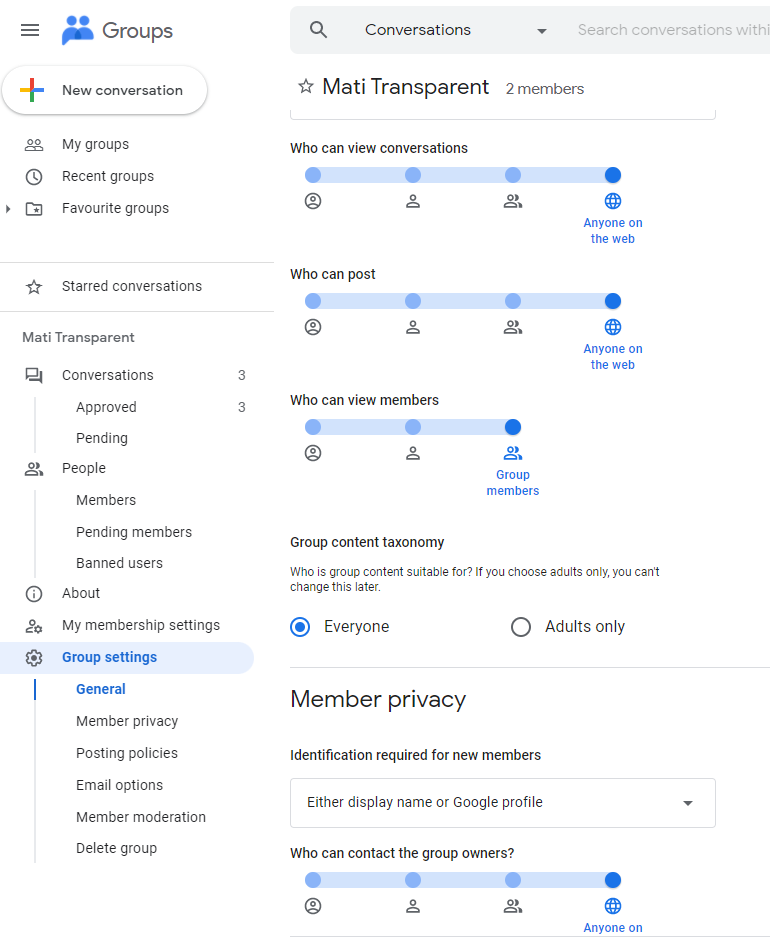The width and height of the screenshot is (770, 945).
Task: Open Posting policies settings section
Action: (x=127, y=753)
